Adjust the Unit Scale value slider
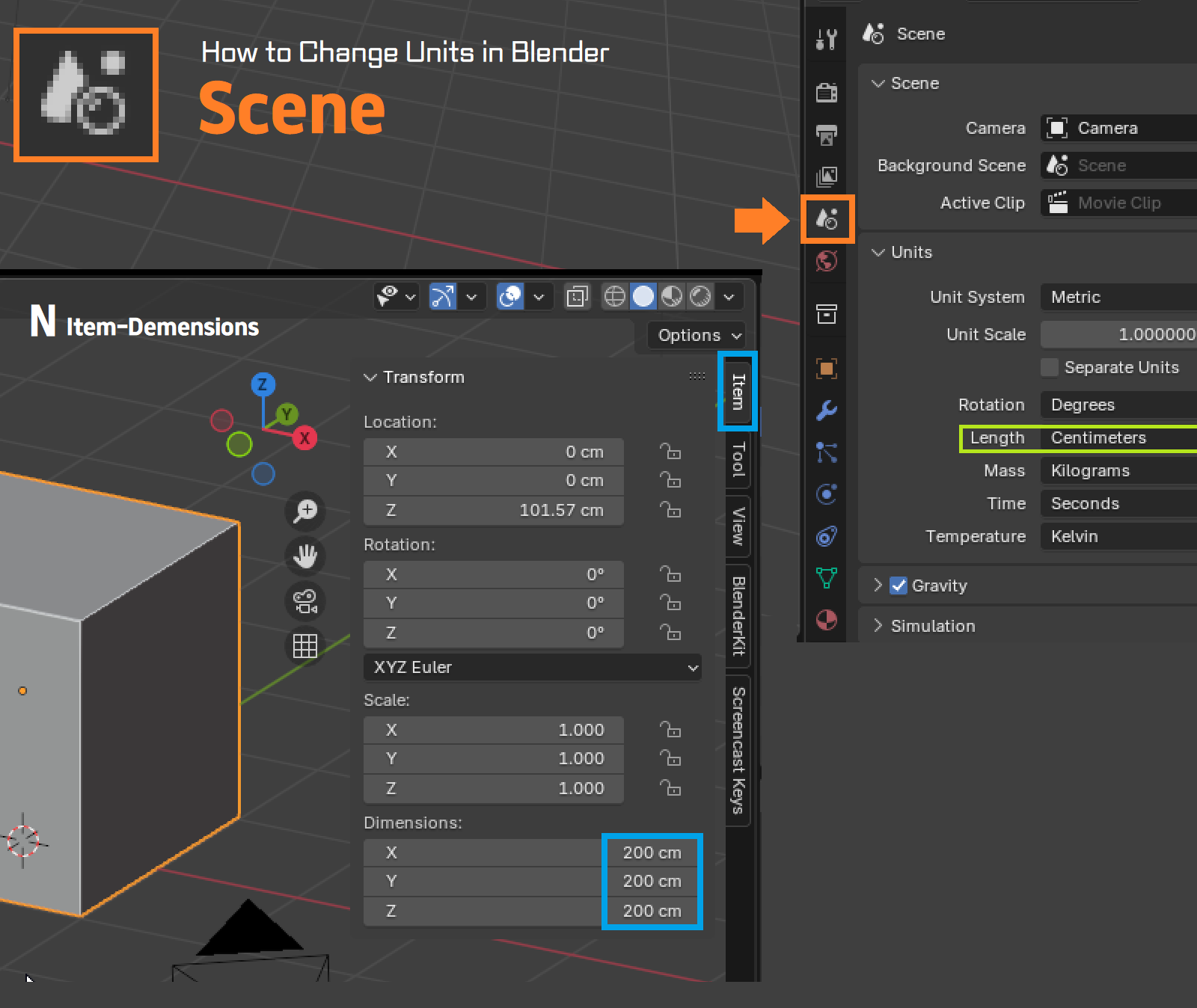This screenshot has height=1008, width=1197. pos(1118,334)
